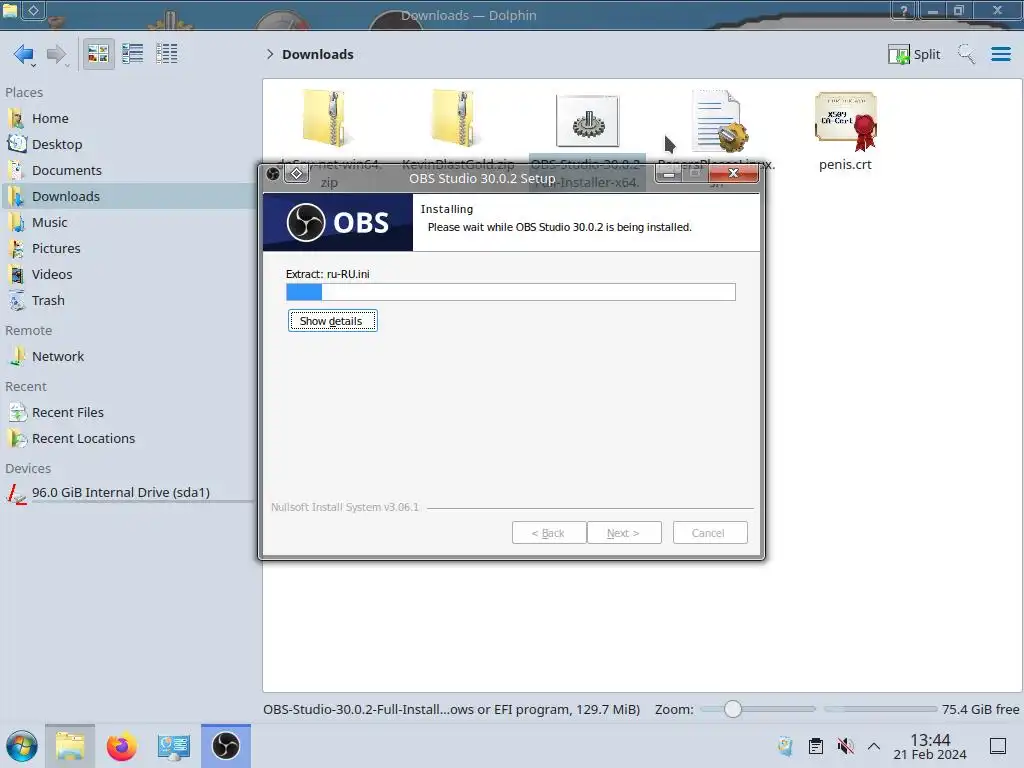Click the Next > button in installer
The height and width of the screenshot is (768, 1024).
(x=624, y=533)
